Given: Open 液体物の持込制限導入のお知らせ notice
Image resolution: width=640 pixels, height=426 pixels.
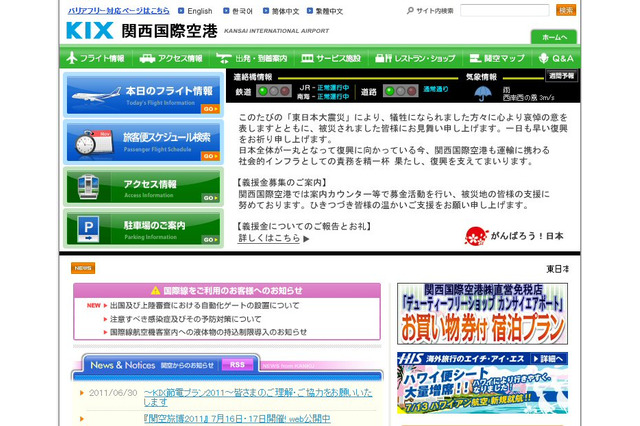Looking at the screenshot, I should point(208,332).
